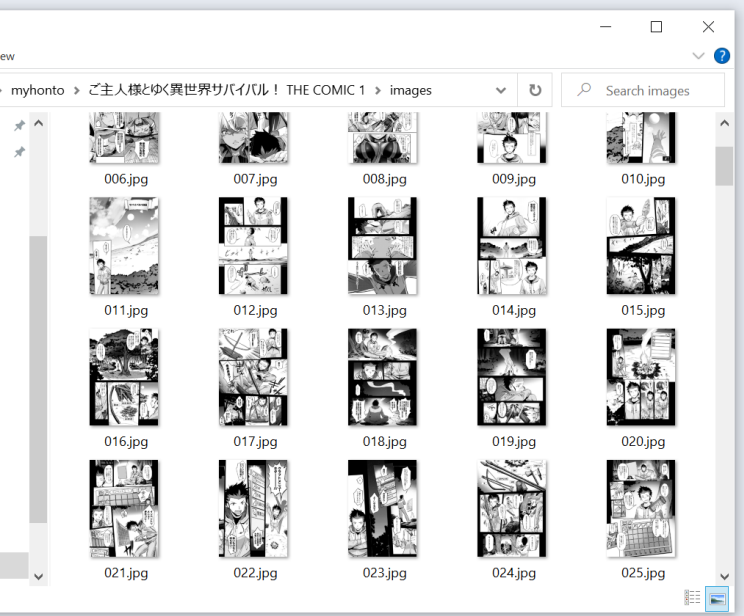Minimize the File Explorer window
744x616 pixels.
[x=605, y=27]
